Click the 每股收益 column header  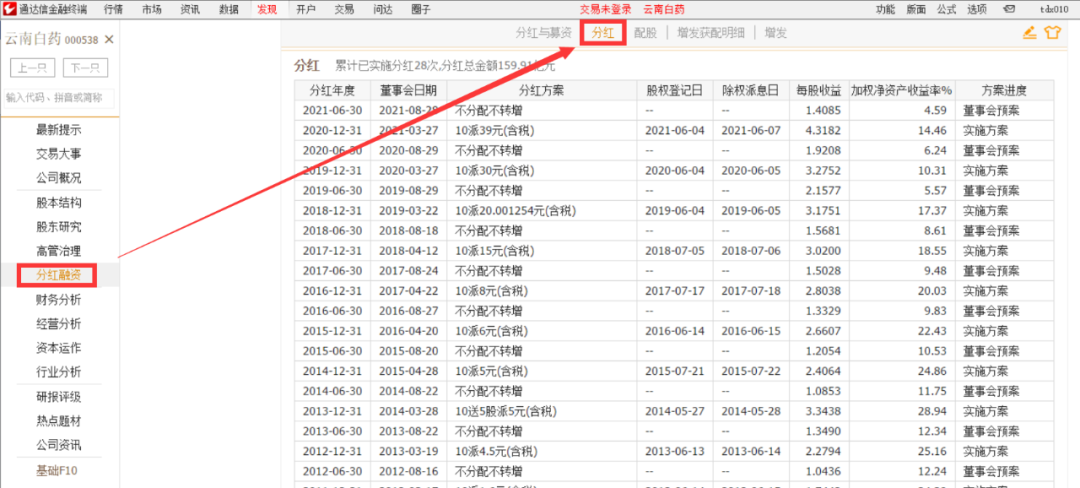(819, 90)
